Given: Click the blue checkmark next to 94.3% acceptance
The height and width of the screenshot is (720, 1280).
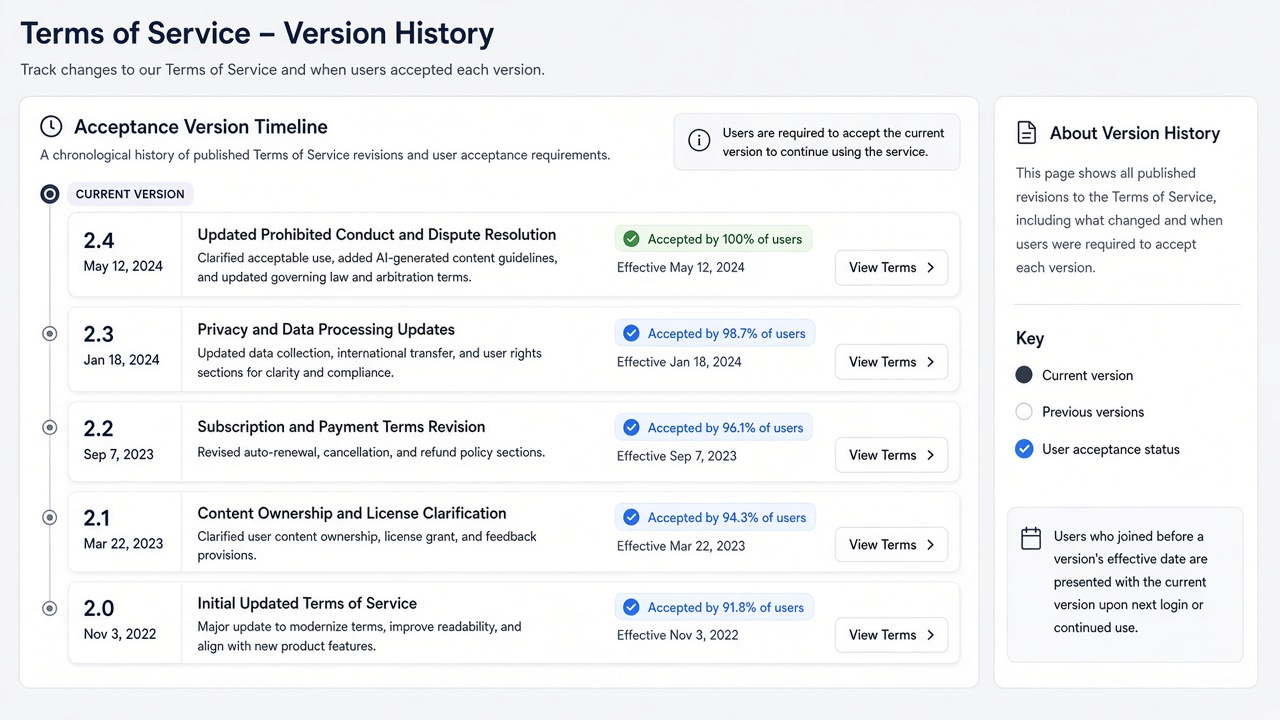Looking at the screenshot, I should pyautogui.click(x=631, y=517).
